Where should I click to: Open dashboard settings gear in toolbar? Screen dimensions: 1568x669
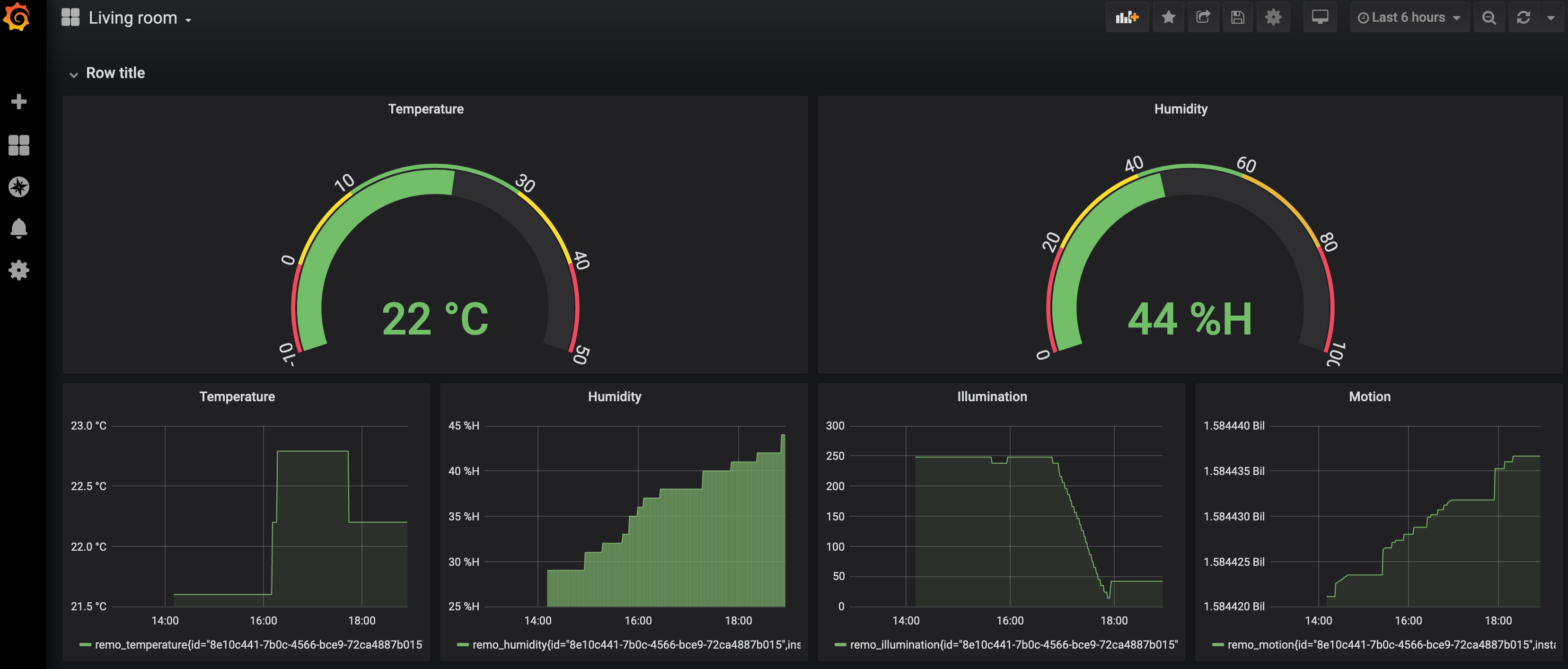coord(1273,18)
